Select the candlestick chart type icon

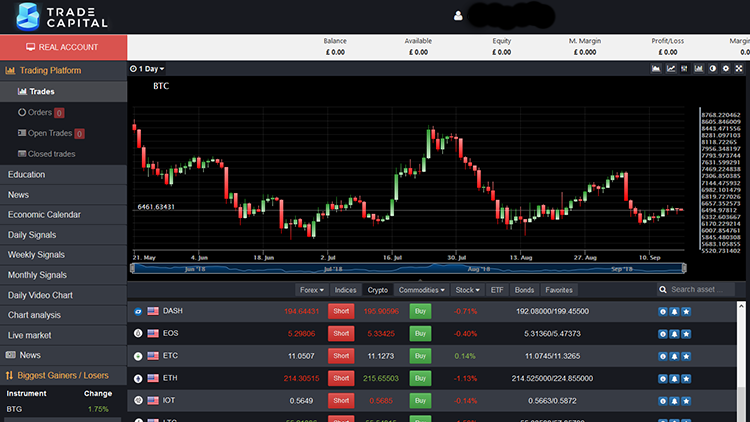point(684,69)
